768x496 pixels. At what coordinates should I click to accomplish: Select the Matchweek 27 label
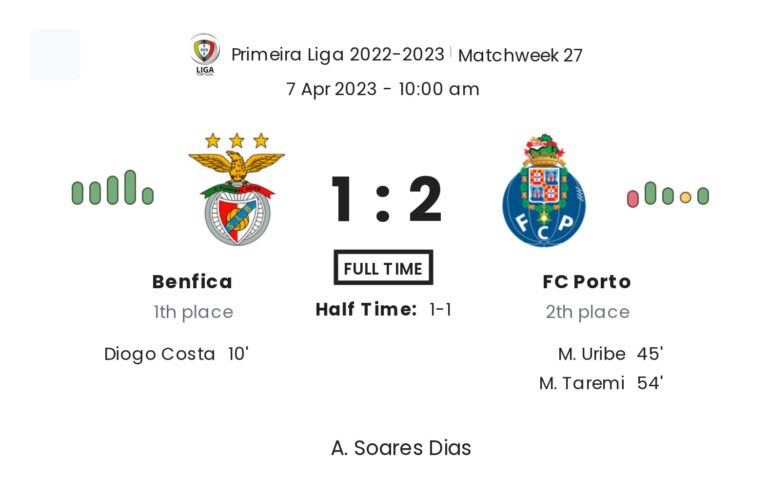(520, 55)
